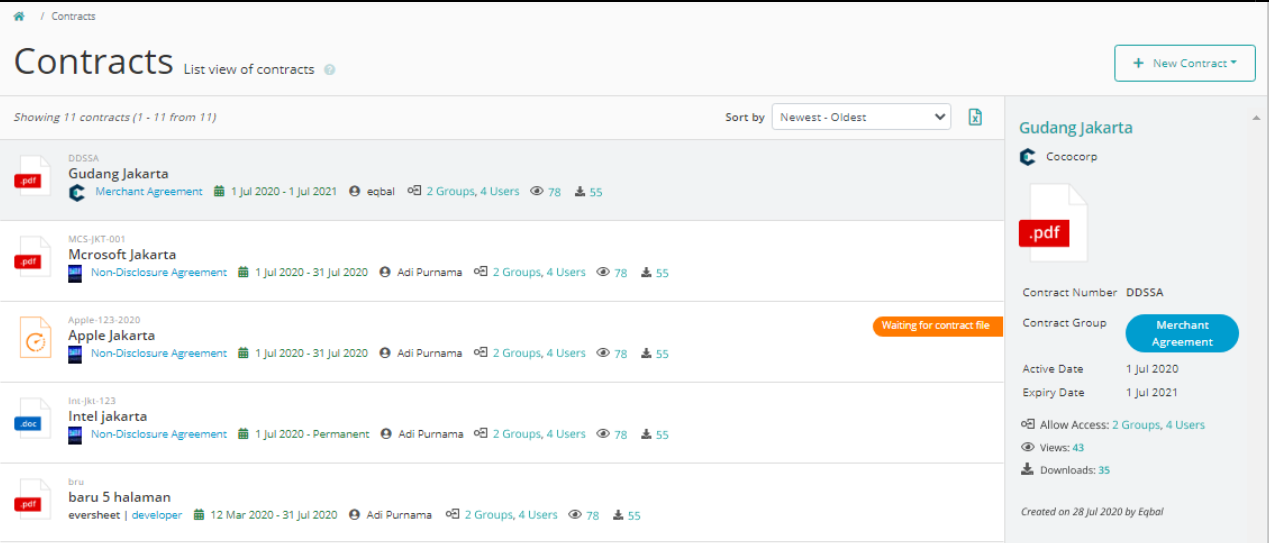The image size is (1269, 543).
Task: Open Intel jakarta doc file icon
Action: pyautogui.click(x=32, y=420)
